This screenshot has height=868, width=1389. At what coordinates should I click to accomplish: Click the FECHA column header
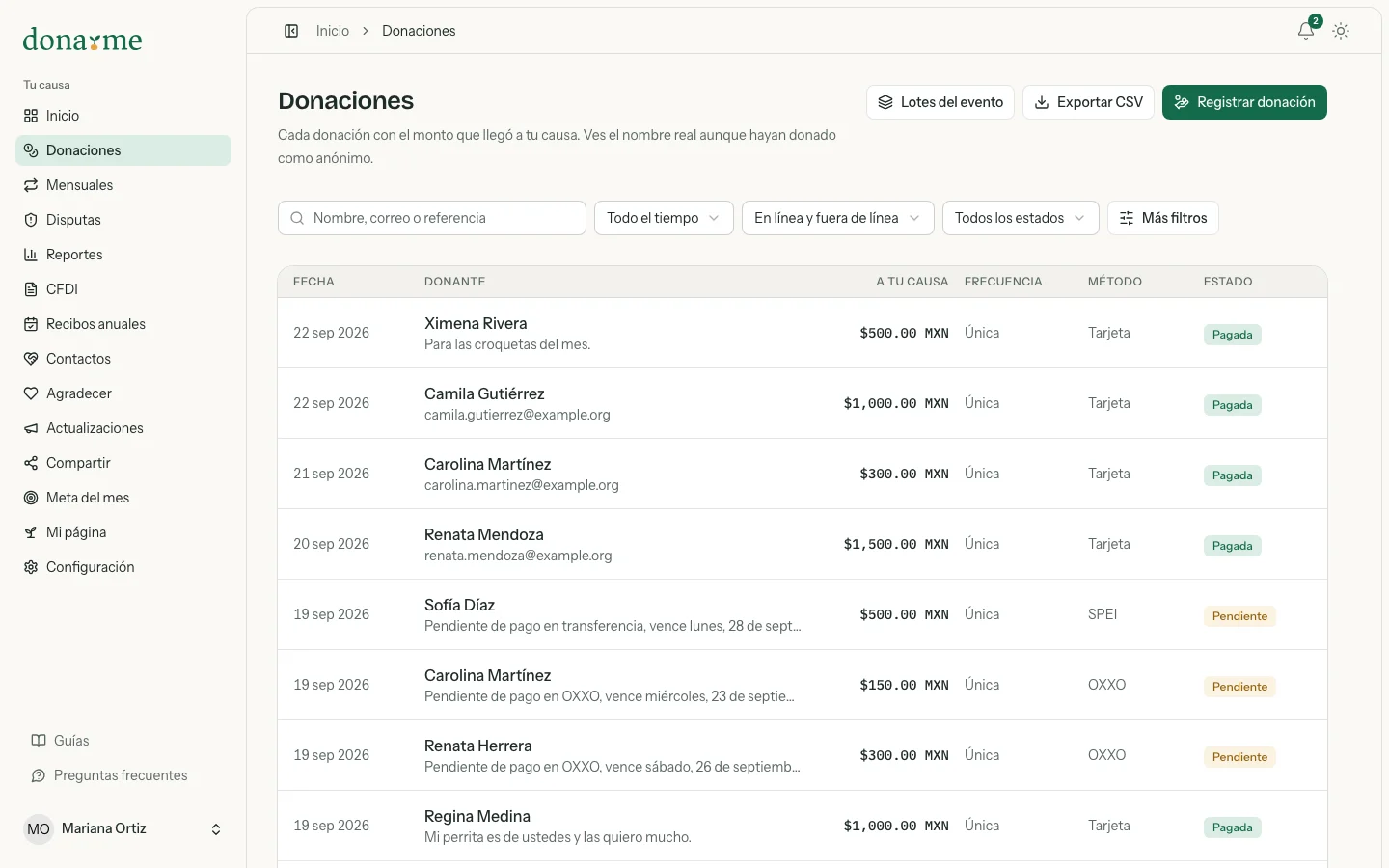(x=313, y=282)
